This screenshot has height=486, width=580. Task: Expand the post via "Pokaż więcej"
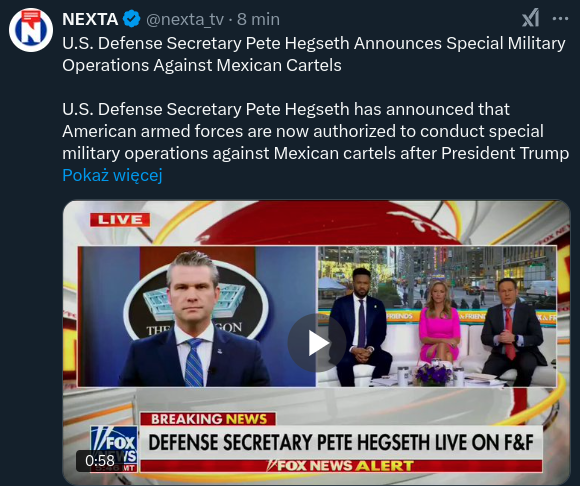tap(112, 175)
